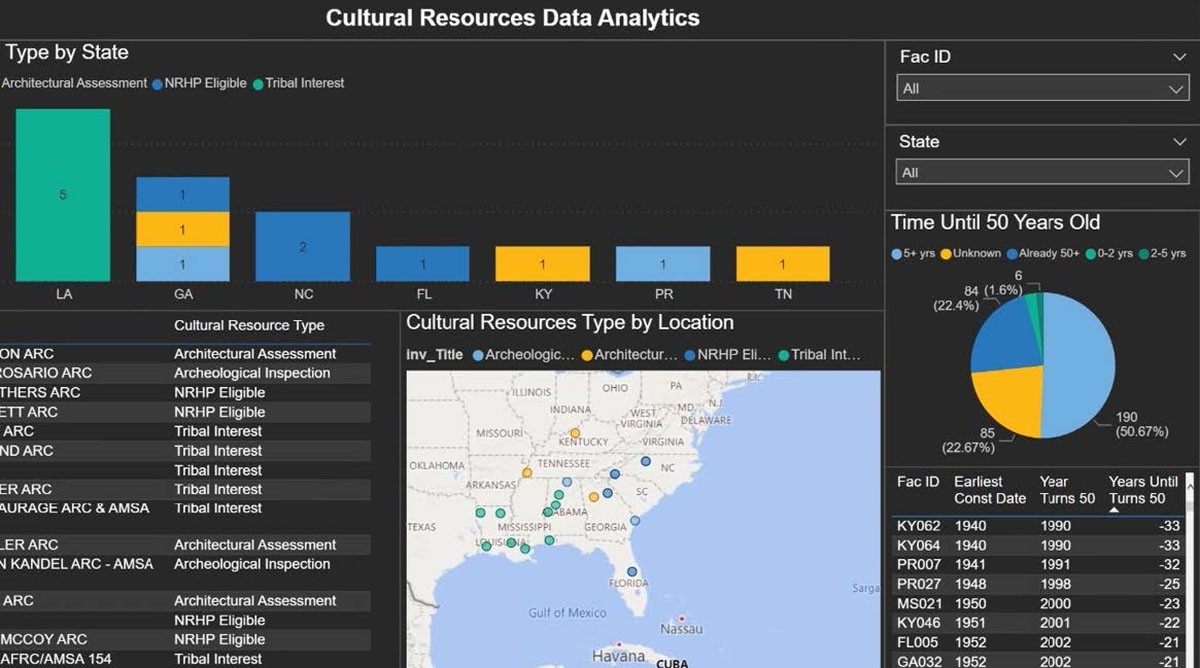Collapse the Fac ID slicer header chevron
This screenshot has width=1200, height=668.
tap(1179, 58)
